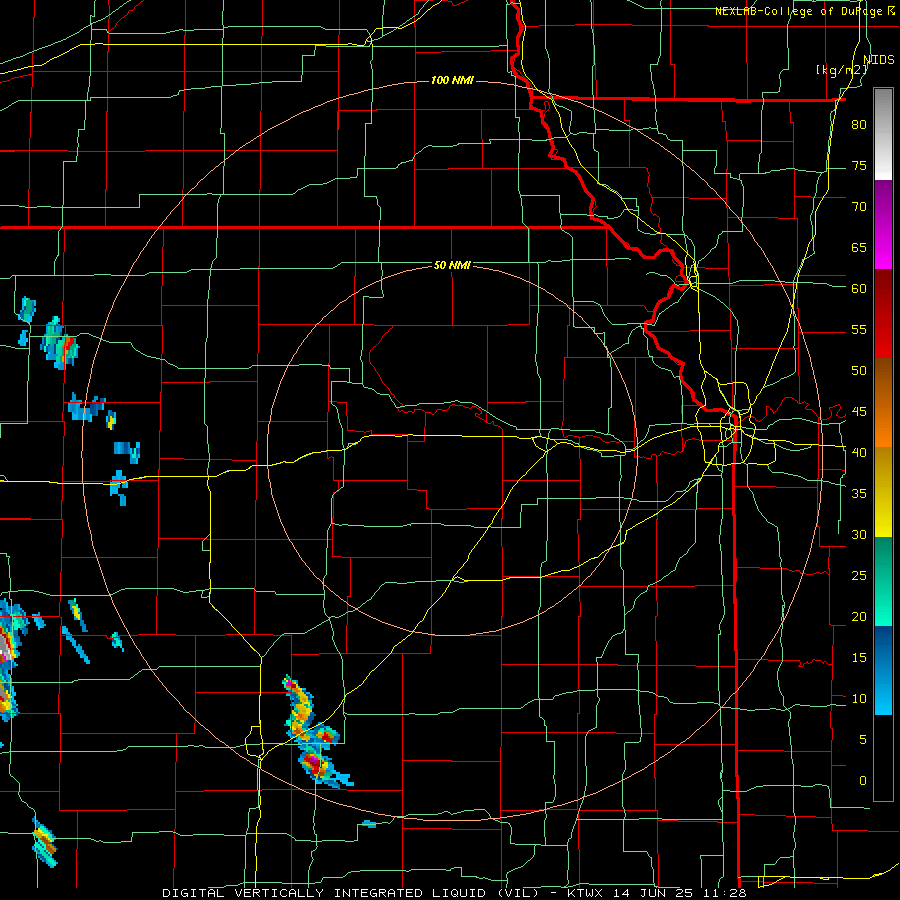Pick the purple-magenta segment of the color bar

(x=883, y=225)
